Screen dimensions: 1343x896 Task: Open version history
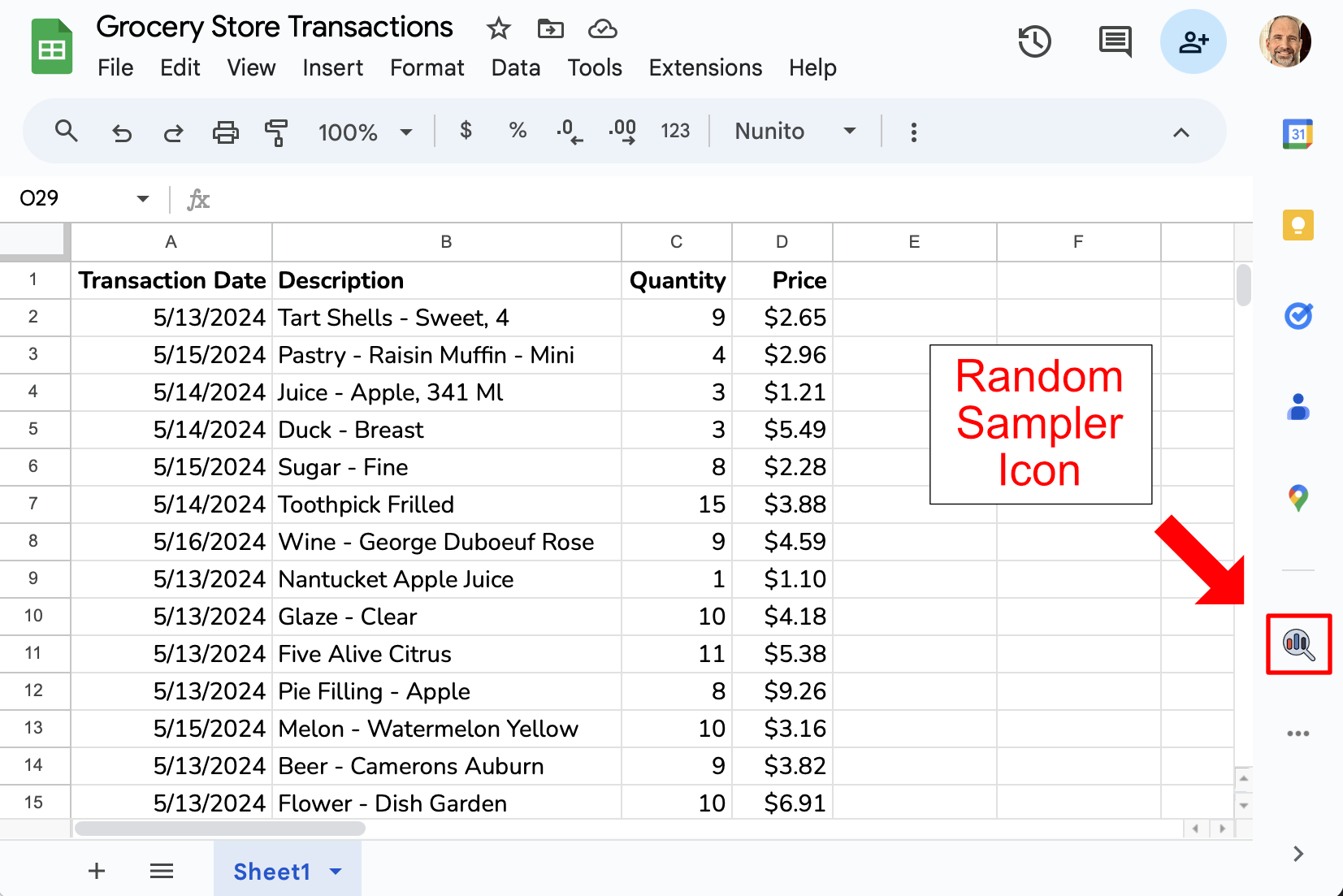1034,41
